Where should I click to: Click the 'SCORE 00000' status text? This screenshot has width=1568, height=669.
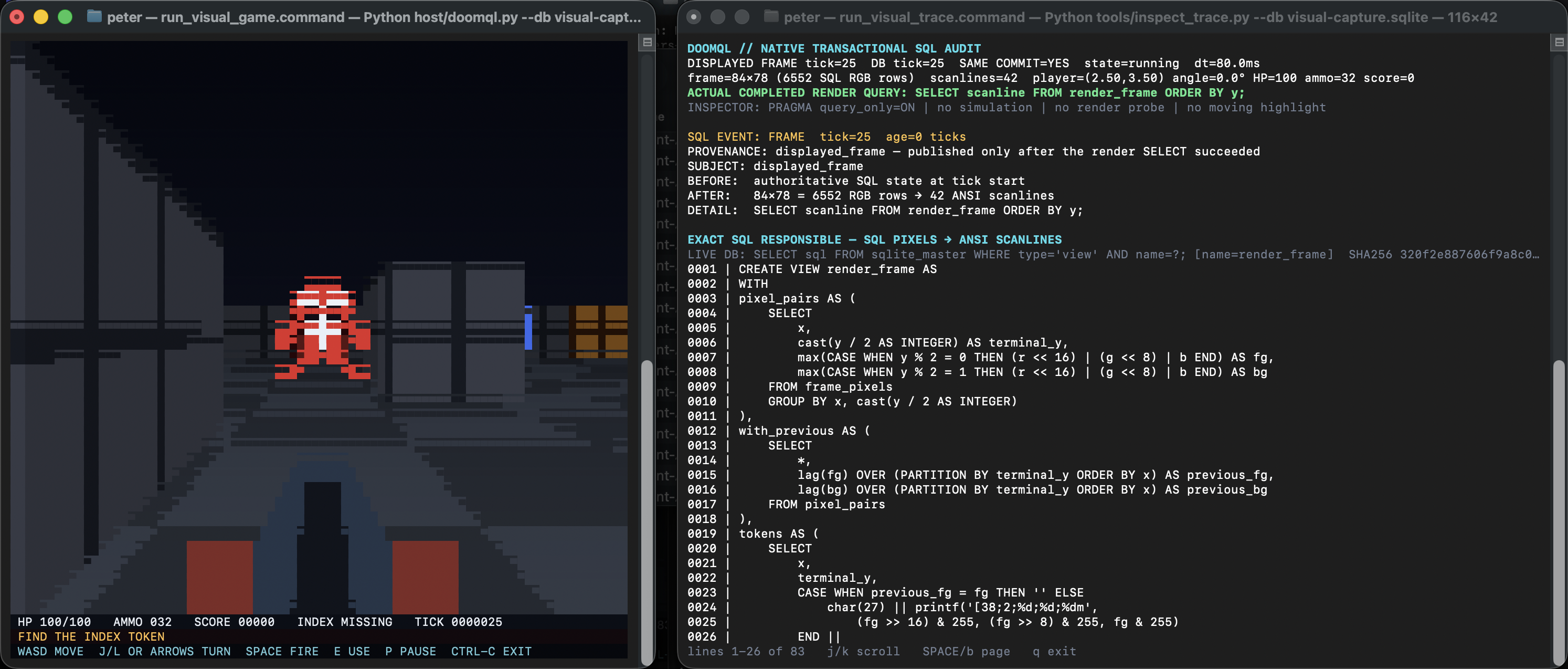(x=235, y=622)
